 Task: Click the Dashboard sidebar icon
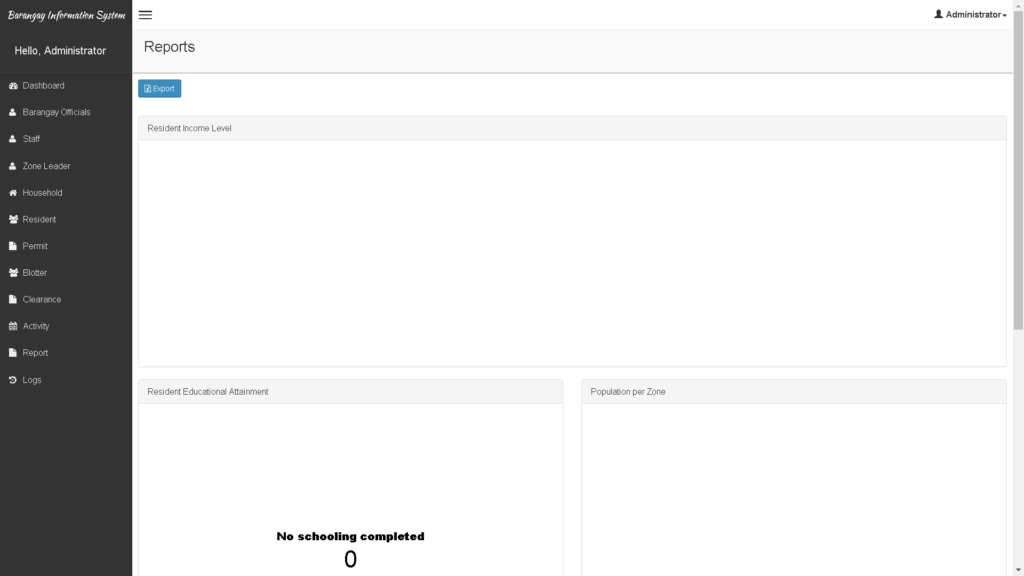pos(14,85)
